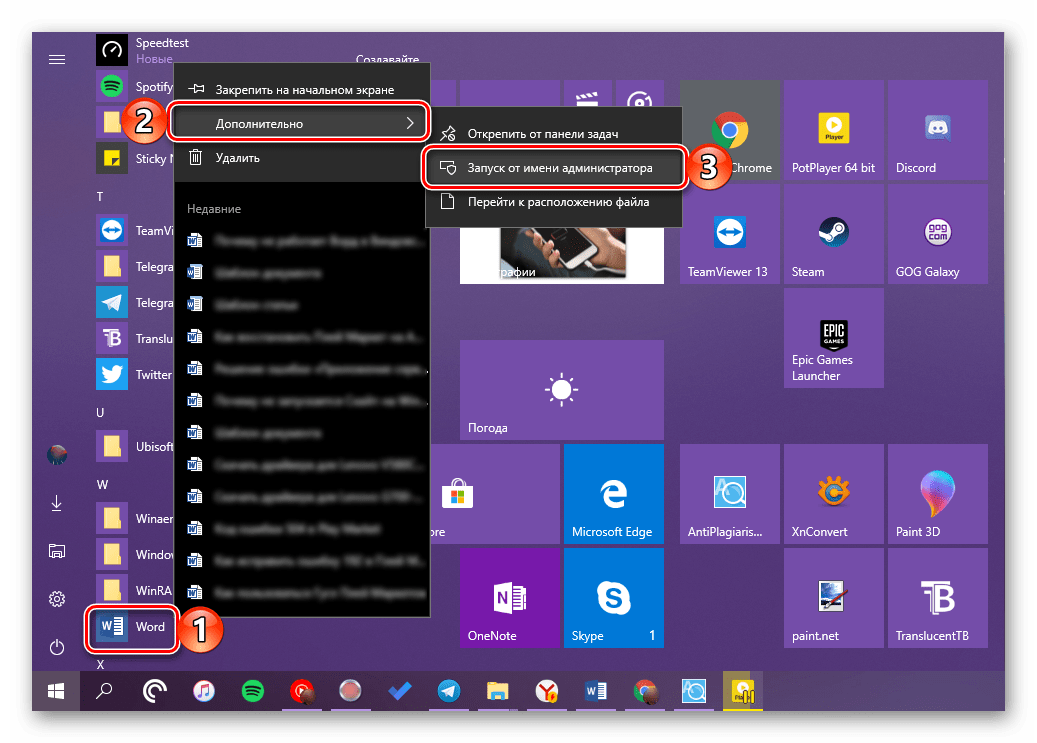Select Запуск от имени администратора
This screenshot has height=743, width=1037.
[555, 168]
